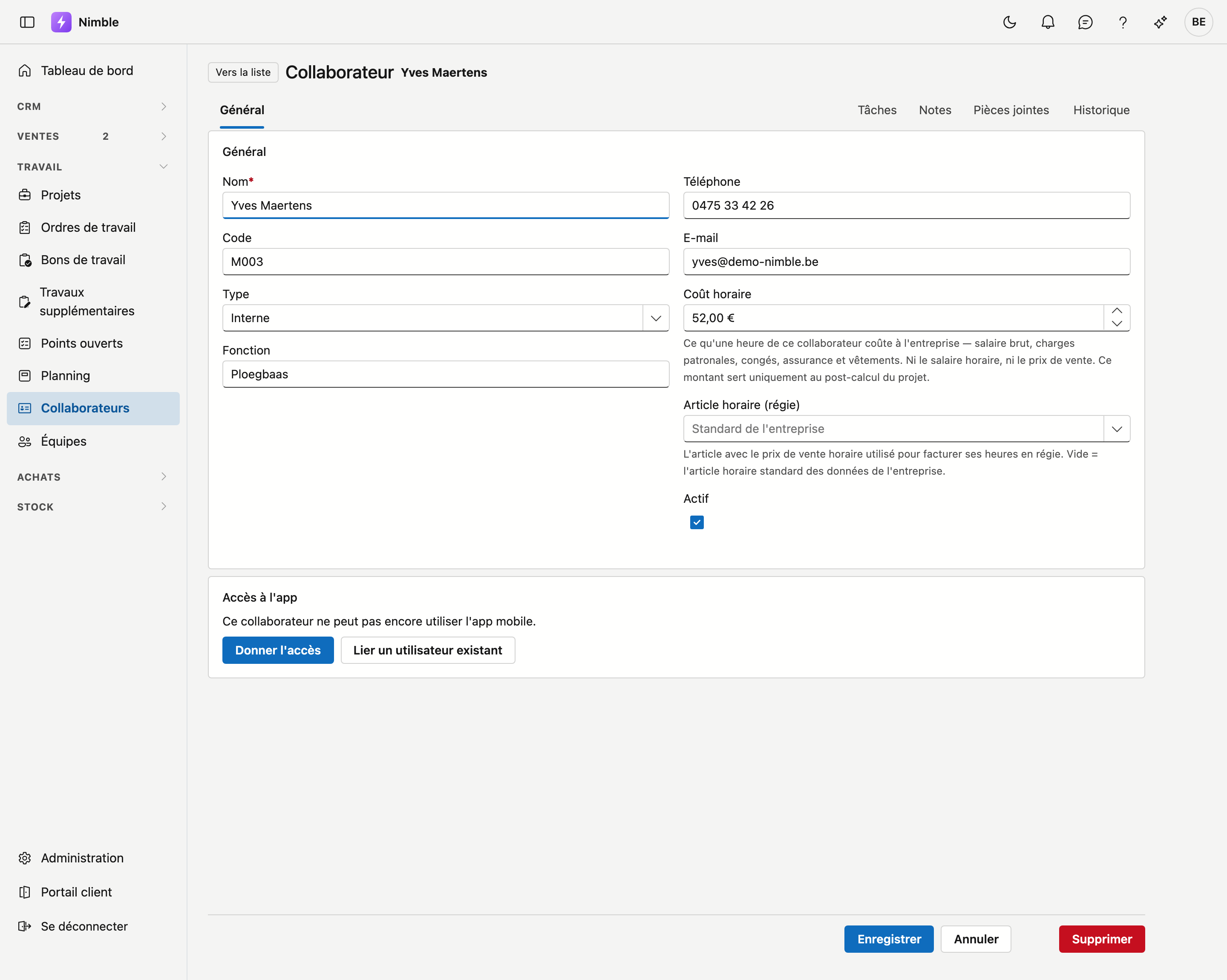This screenshot has height=980, width=1227.
Task: Open Travaux supplémentaires
Action: click(93, 302)
